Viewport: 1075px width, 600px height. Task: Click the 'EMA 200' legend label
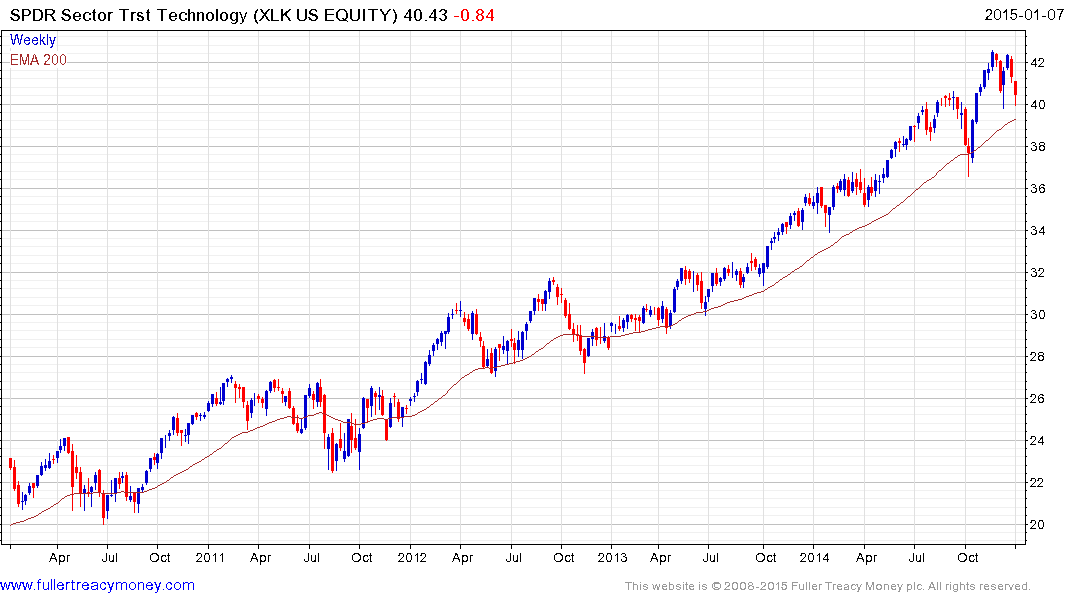pyautogui.click(x=38, y=60)
